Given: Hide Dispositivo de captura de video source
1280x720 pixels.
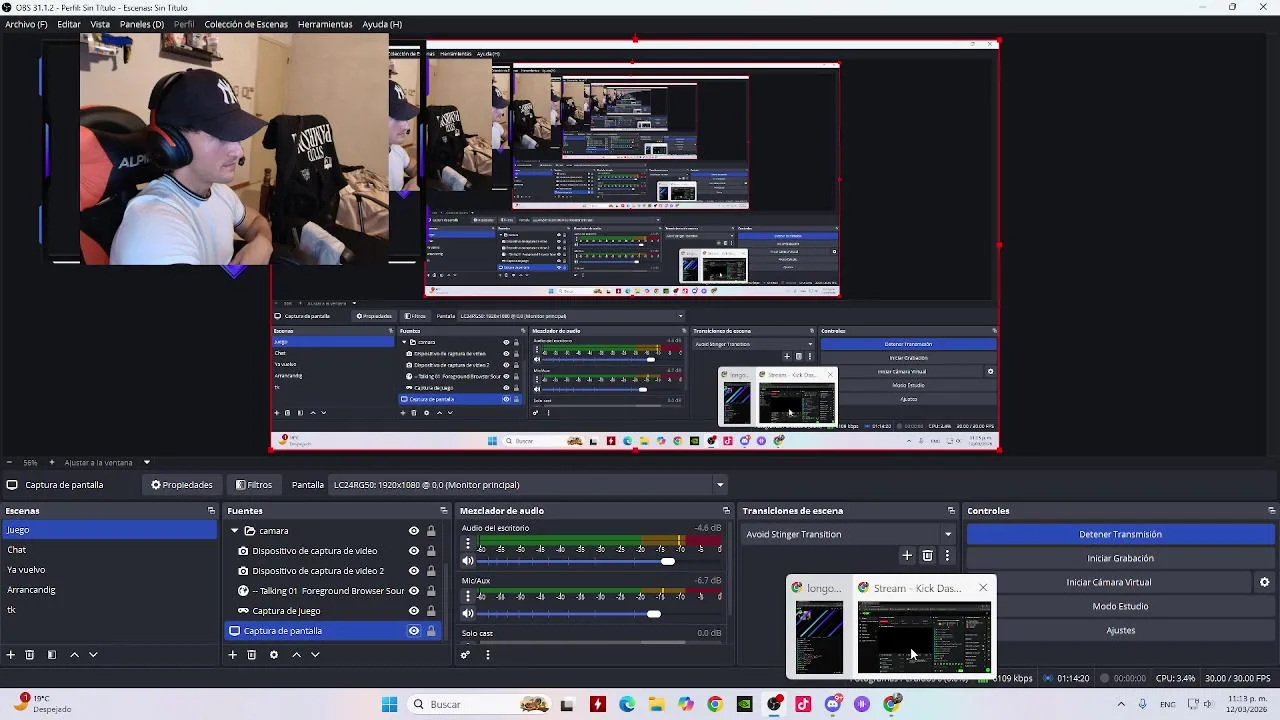Looking at the screenshot, I should [x=413, y=551].
